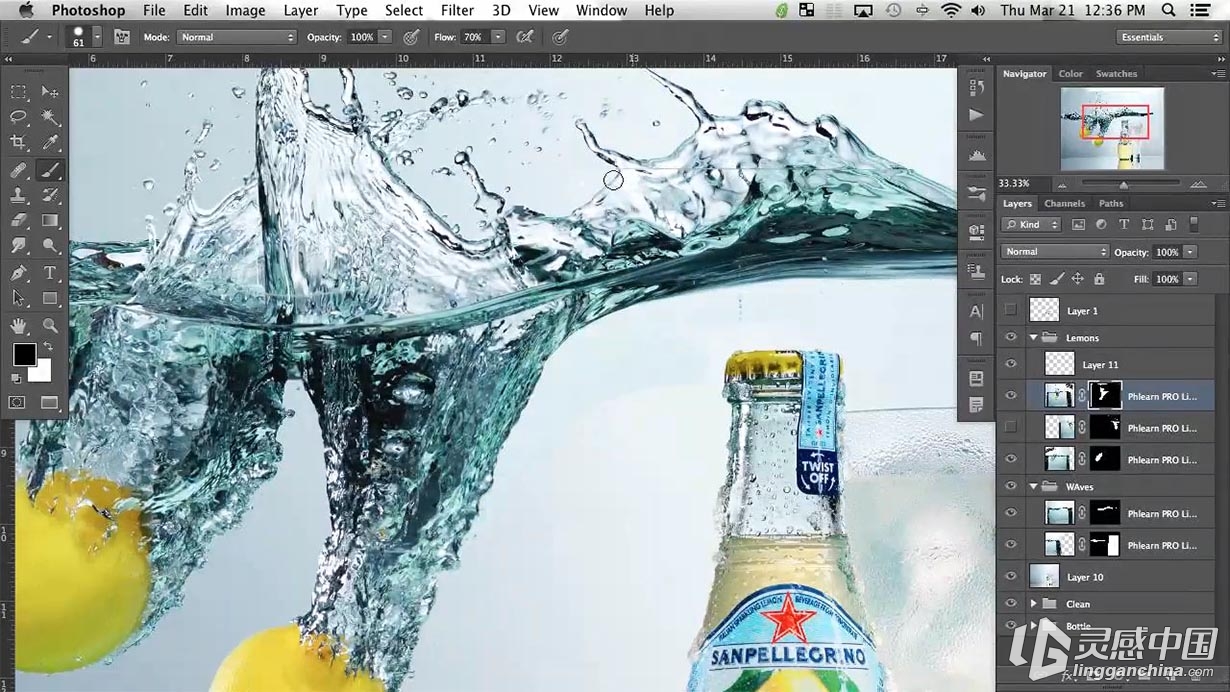Open the brush preset picker
This screenshot has height=692, width=1230.
point(97,37)
